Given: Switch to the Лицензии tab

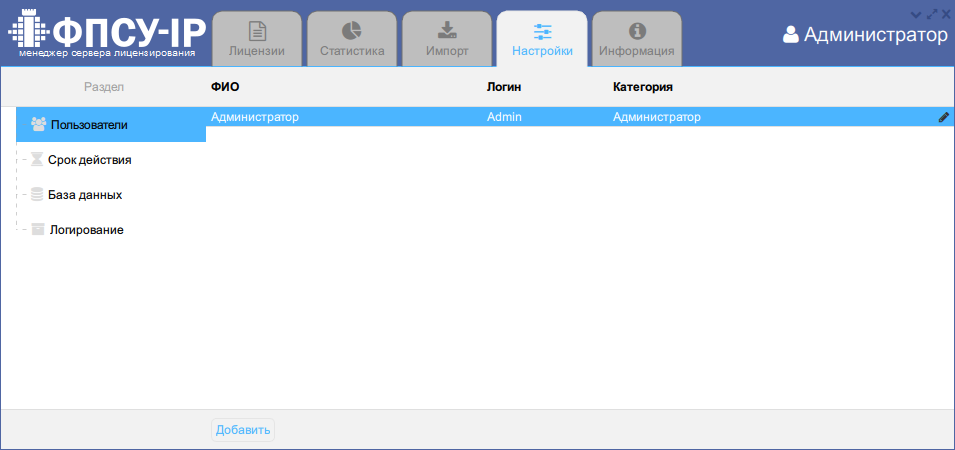Looking at the screenshot, I should (x=257, y=39).
